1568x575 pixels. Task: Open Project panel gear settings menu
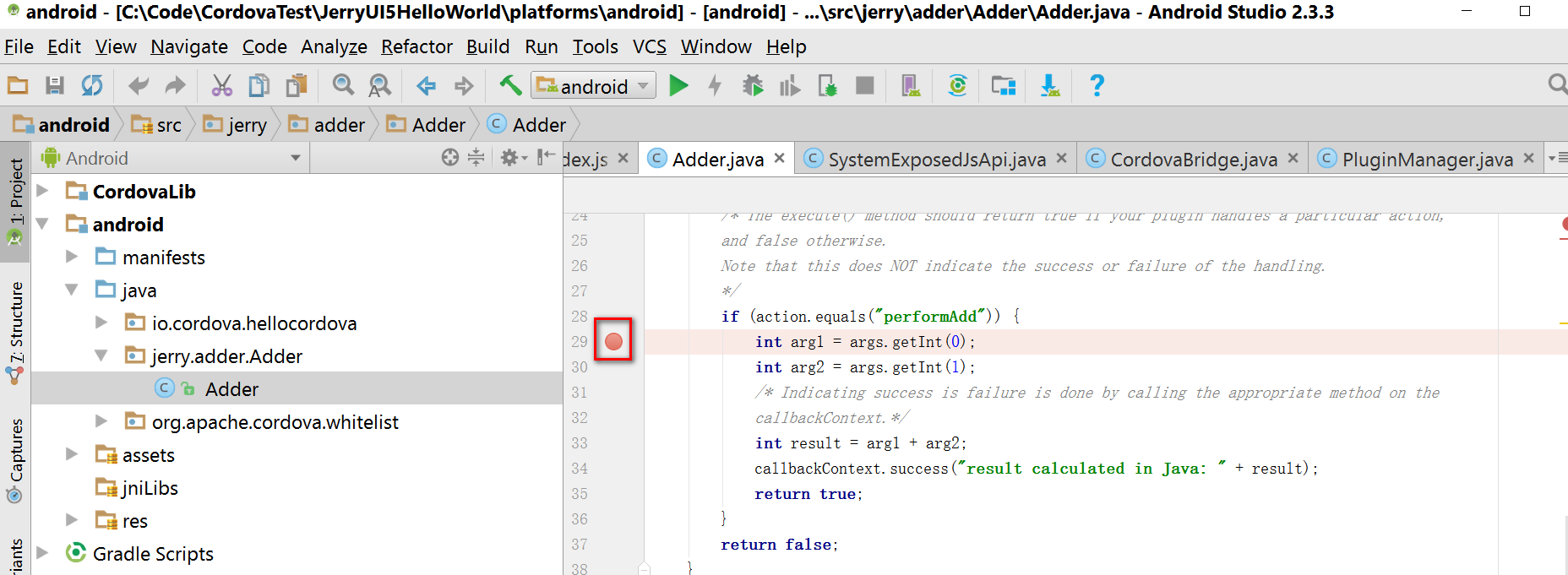(514, 157)
